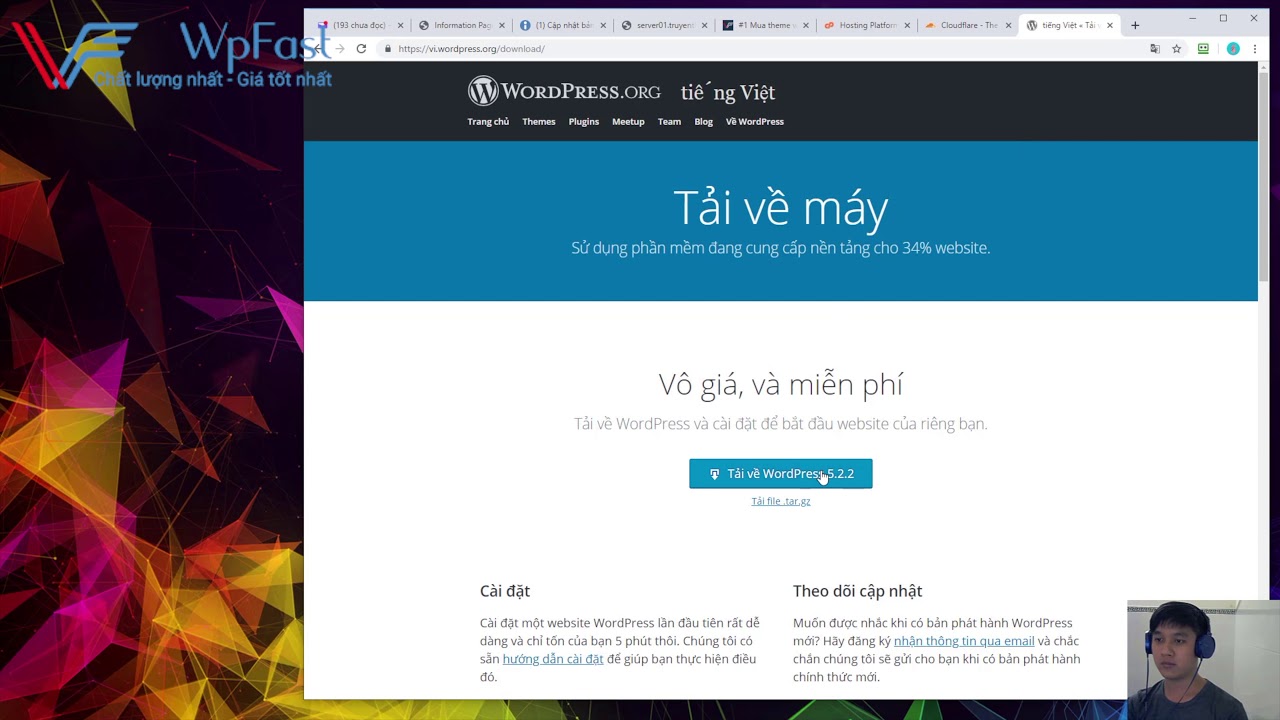Close the 'tiếng Việt' WordPress tab
The height and width of the screenshot is (720, 1280).
click(x=1109, y=25)
